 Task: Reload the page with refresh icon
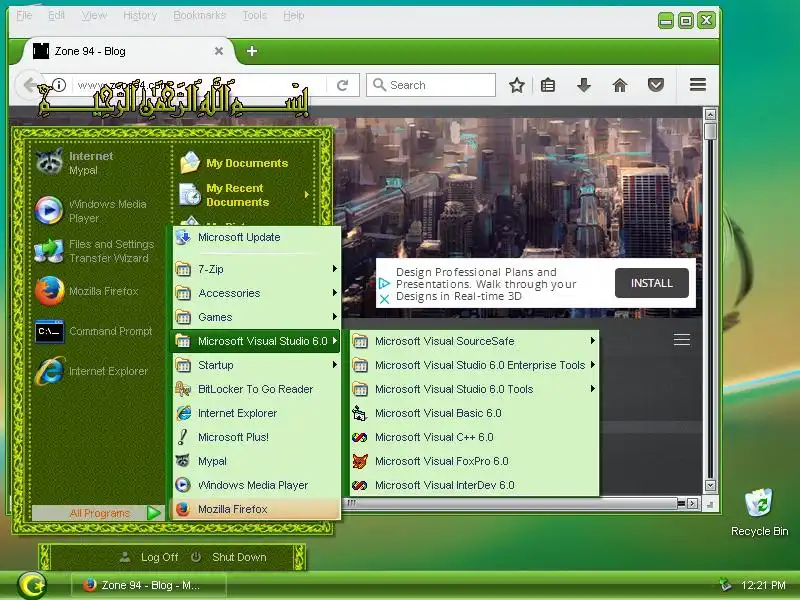(342, 85)
